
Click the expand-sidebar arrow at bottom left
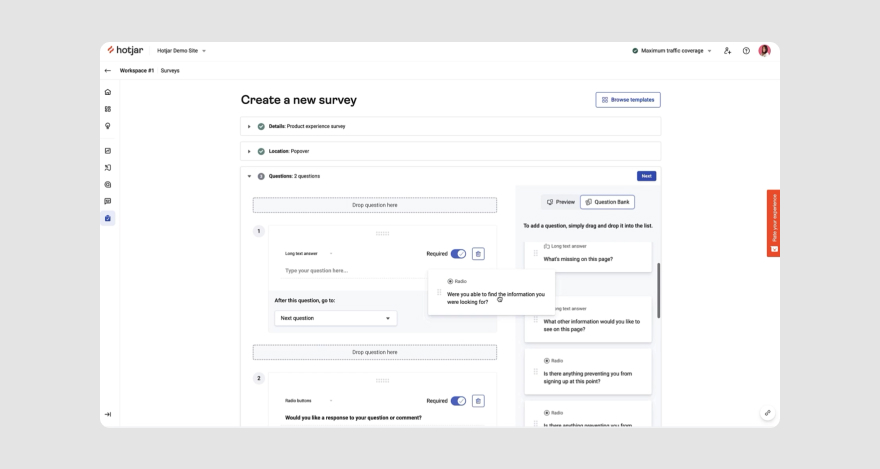(x=108, y=415)
